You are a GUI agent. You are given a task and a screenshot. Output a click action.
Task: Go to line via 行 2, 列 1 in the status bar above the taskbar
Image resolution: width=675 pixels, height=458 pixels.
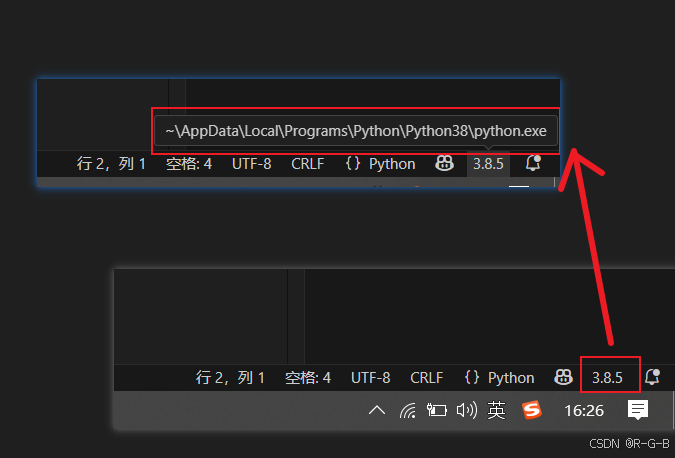point(230,378)
